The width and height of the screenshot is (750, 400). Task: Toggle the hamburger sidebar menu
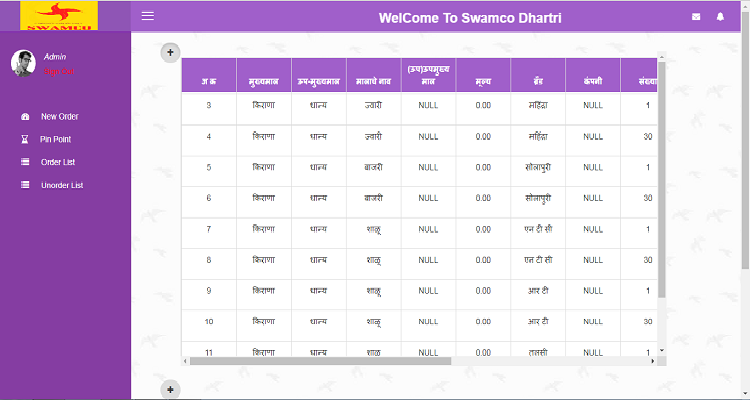pyautogui.click(x=148, y=16)
